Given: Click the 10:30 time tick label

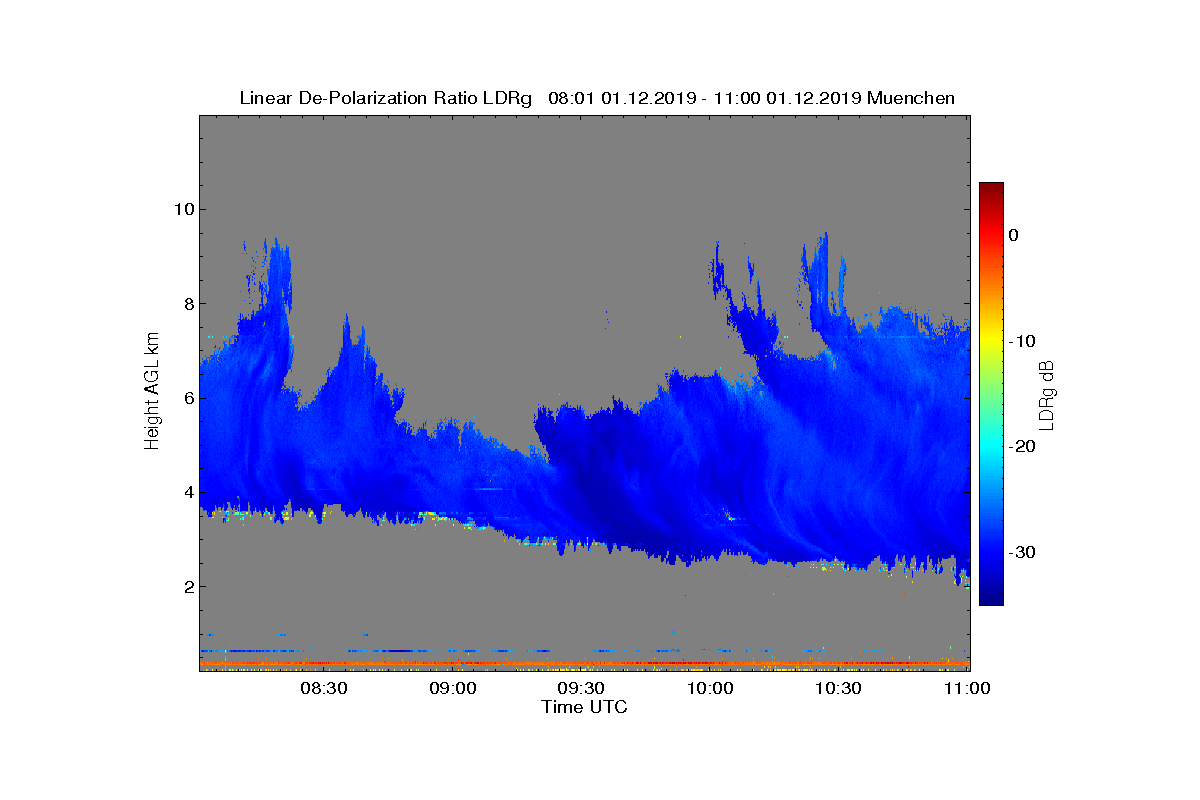Looking at the screenshot, I should (x=838, y=688).
